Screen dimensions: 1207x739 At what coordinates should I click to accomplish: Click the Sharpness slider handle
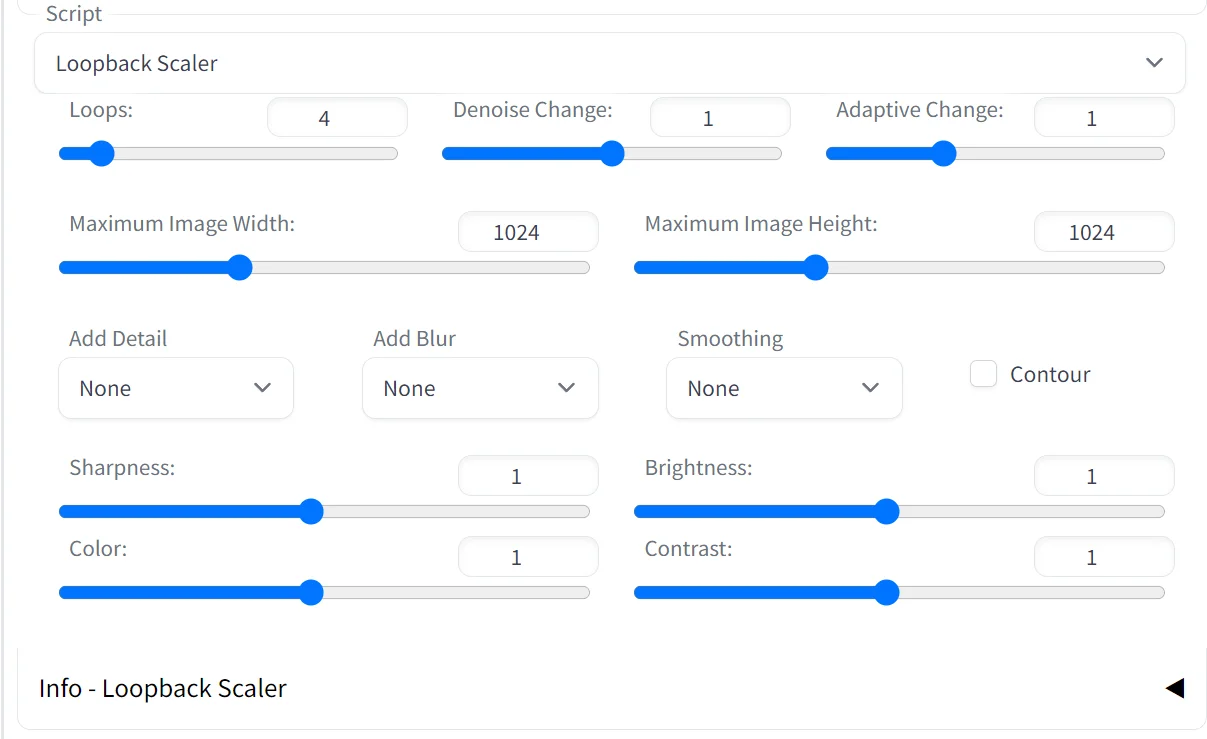pyautogui.click(x=311, y=512)
